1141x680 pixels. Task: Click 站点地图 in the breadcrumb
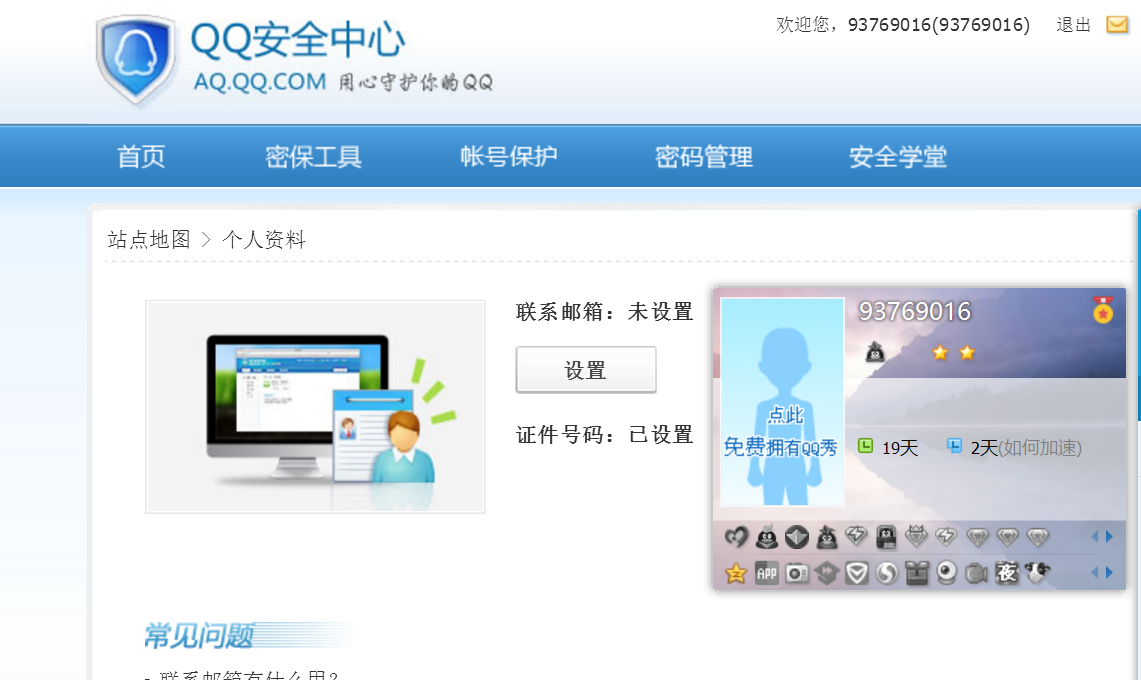pos(149,240)
